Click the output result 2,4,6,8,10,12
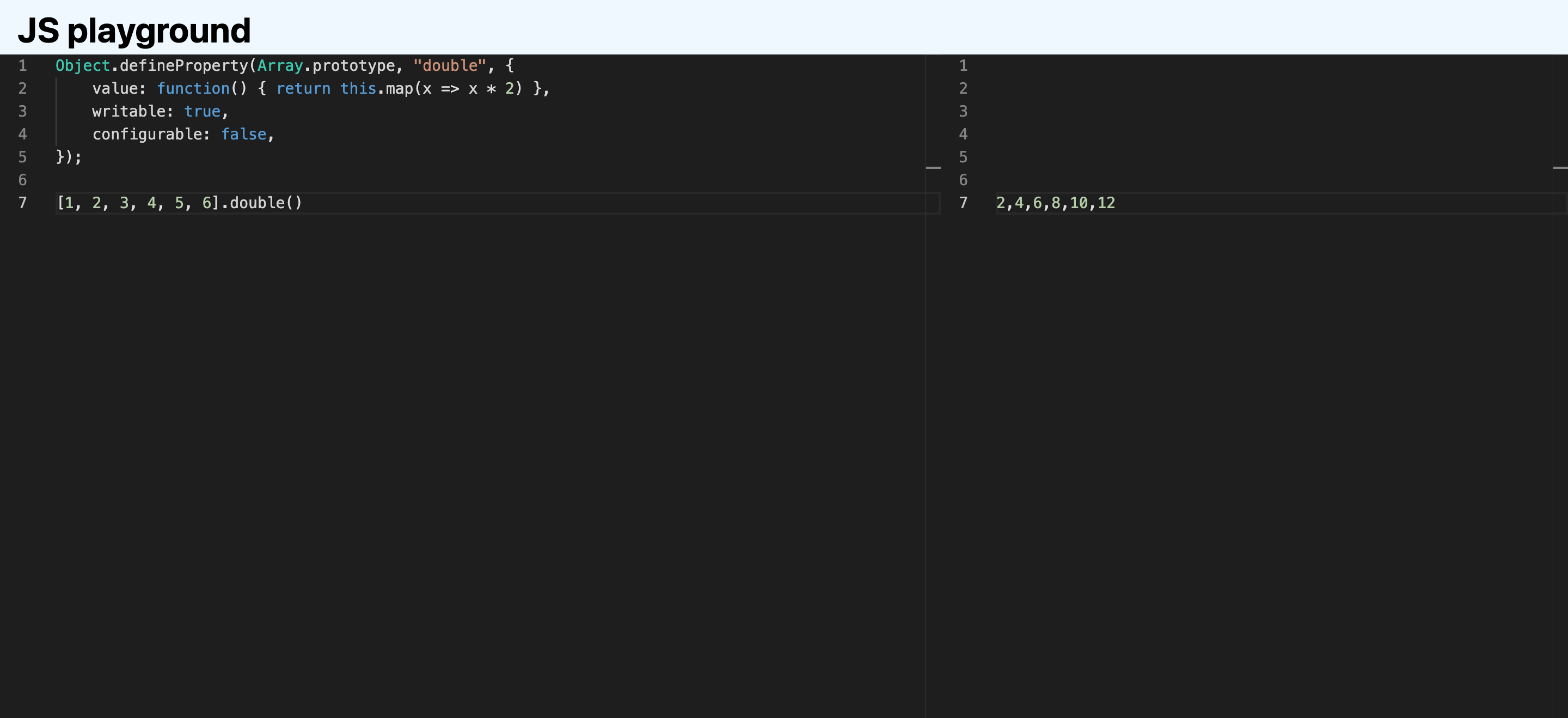This screenshot has height=718, width=1568. tap(1056, 203)
